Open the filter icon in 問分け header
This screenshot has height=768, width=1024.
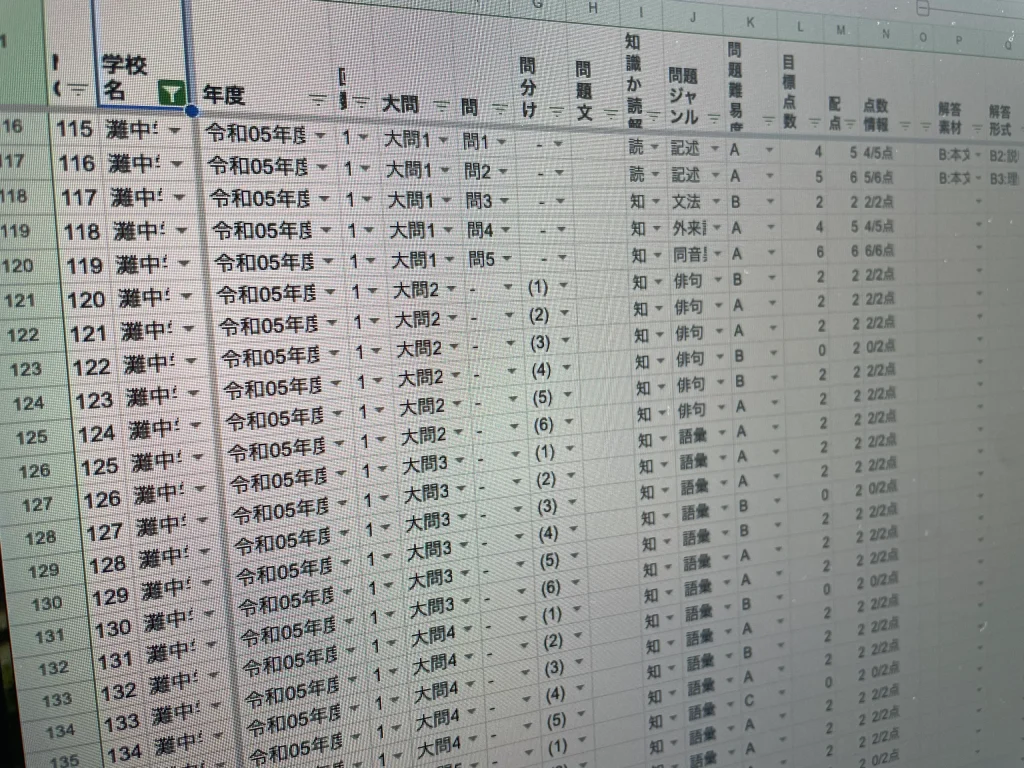(557, 111)
